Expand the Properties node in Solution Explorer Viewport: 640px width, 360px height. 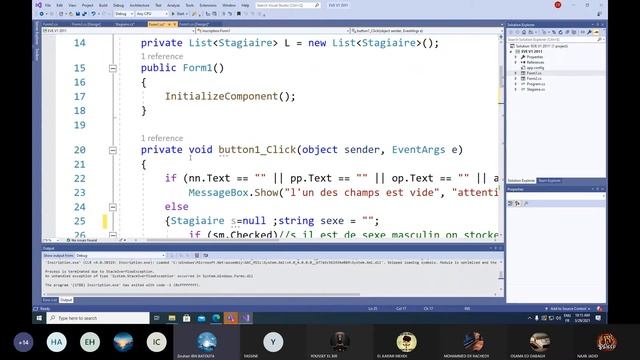[x=516, y=57]
